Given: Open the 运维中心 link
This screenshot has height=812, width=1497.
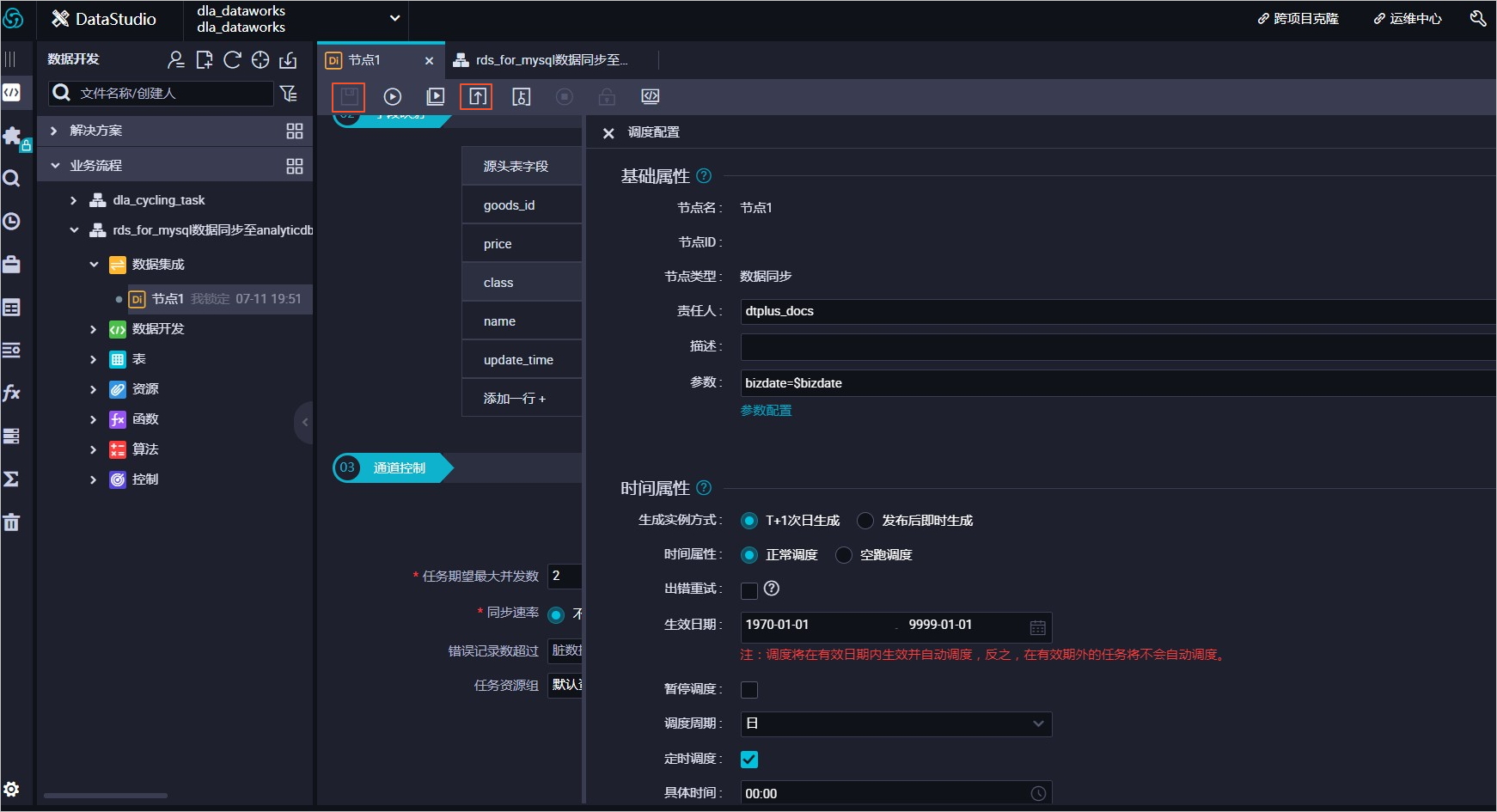Looking at the screenshot, I should pyautogui.click(x=1408, y=18).
